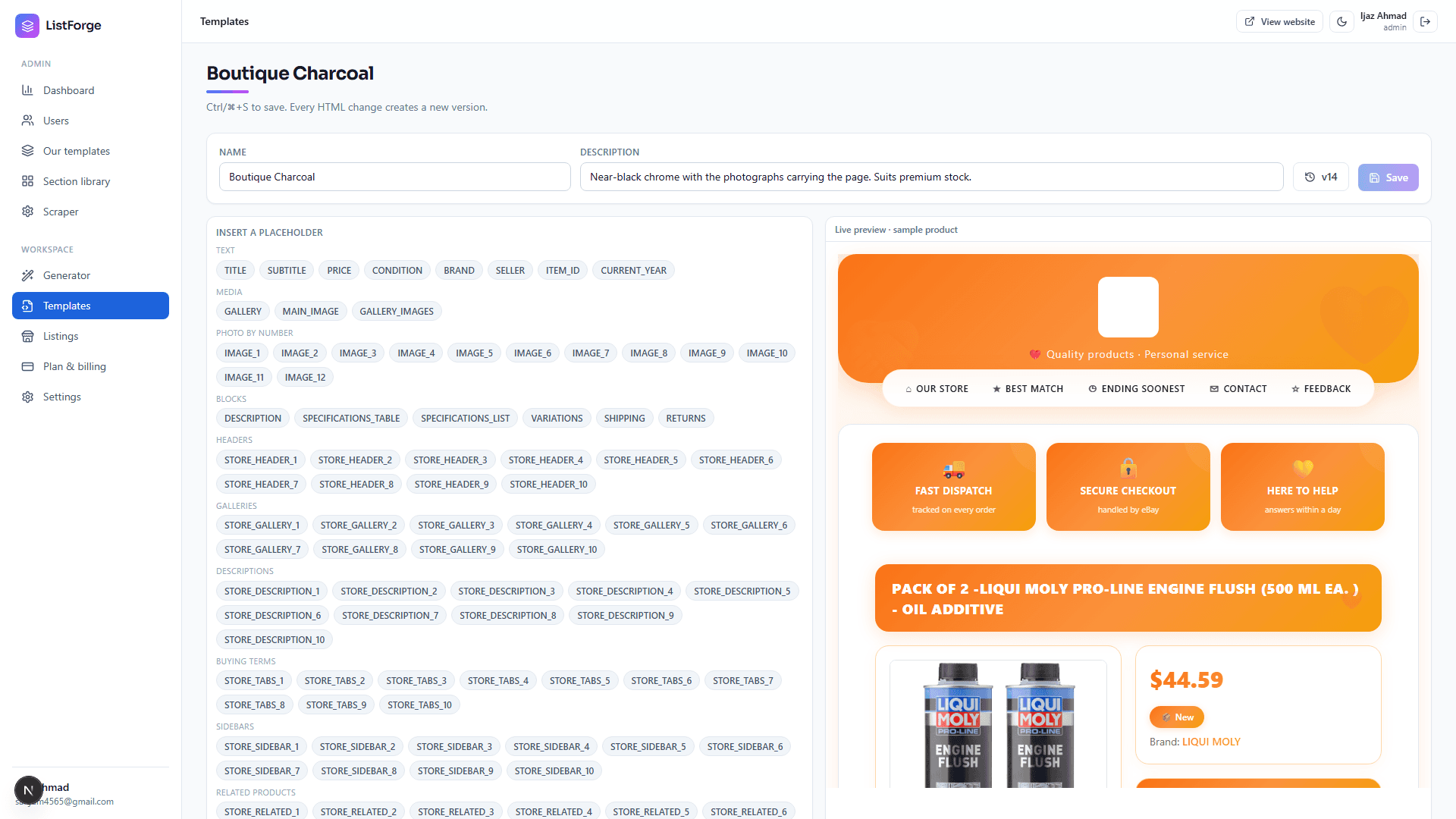Click the Liqui Moly product image
This screenshot has width=1456, height=819.
[998, 724]
